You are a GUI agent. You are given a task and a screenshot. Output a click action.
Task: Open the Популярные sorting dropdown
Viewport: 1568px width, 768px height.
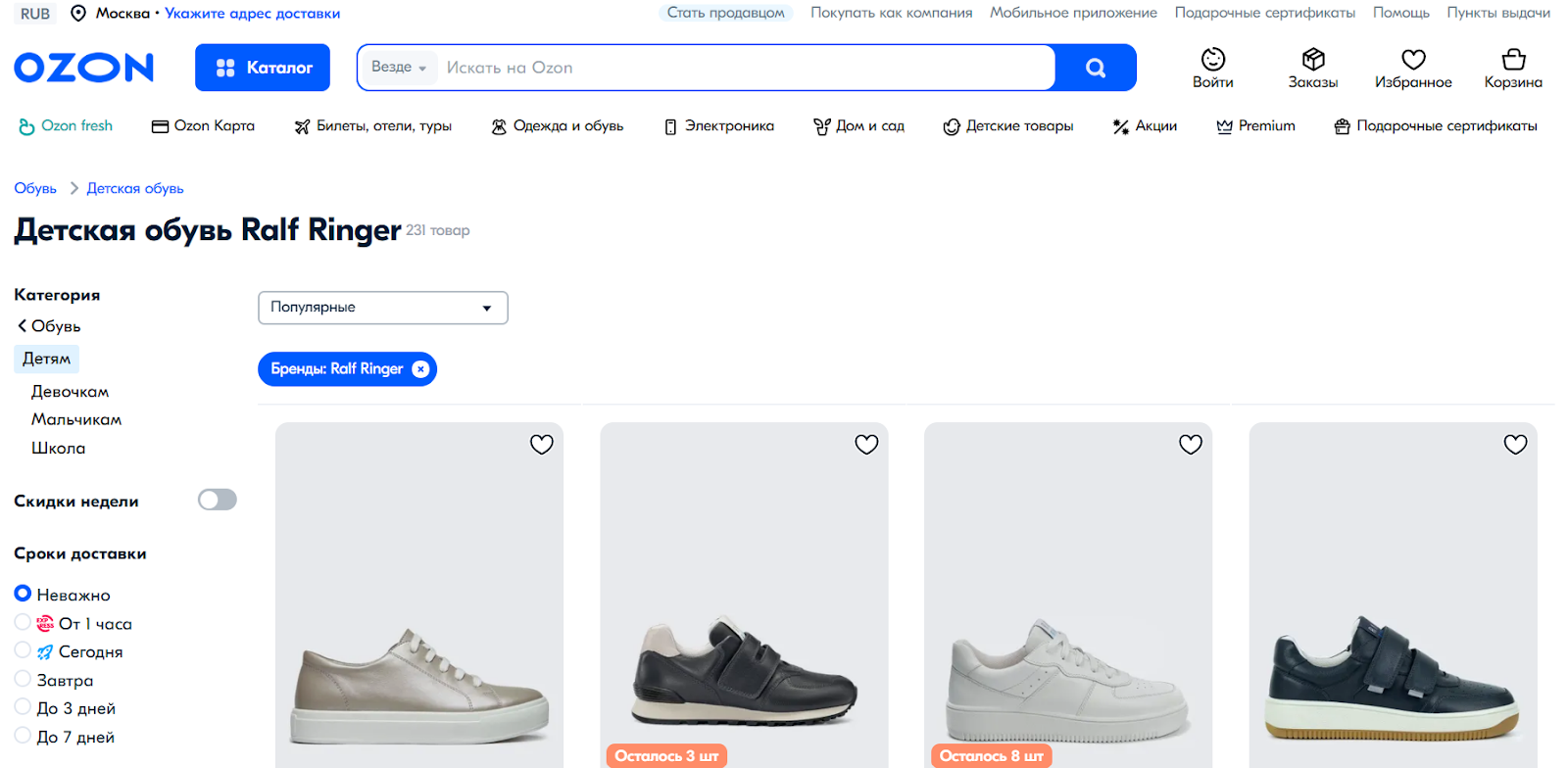[382, 308]
